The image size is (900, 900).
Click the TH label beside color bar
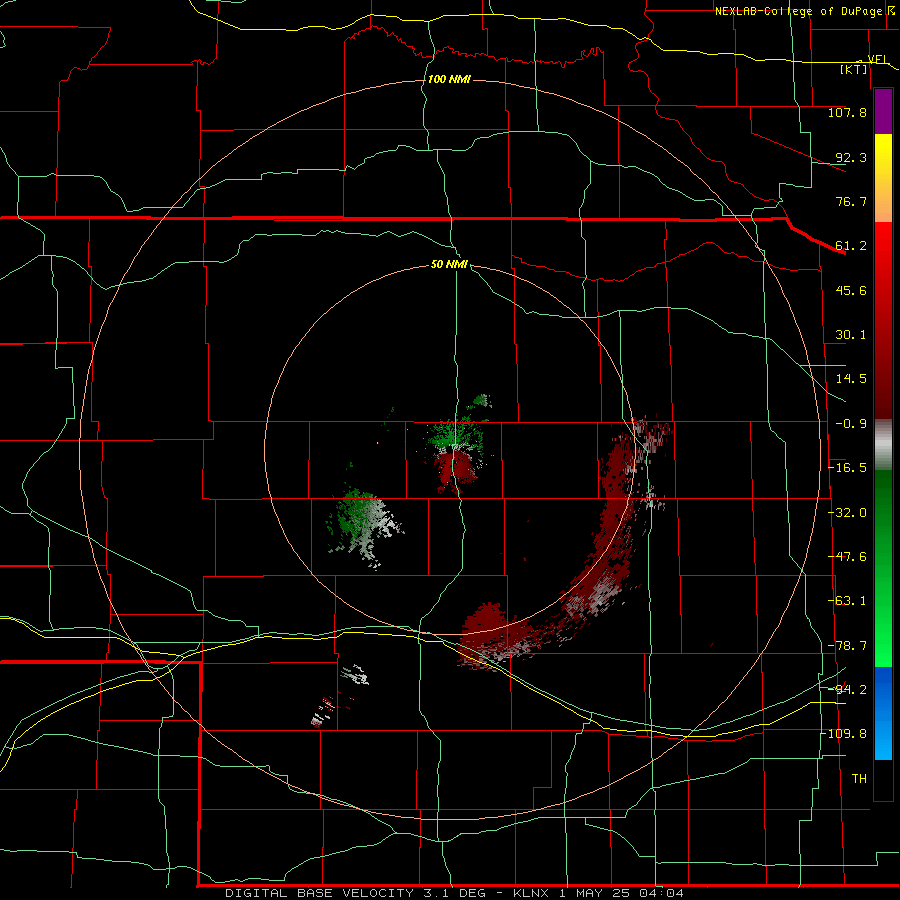click(859, 779)
